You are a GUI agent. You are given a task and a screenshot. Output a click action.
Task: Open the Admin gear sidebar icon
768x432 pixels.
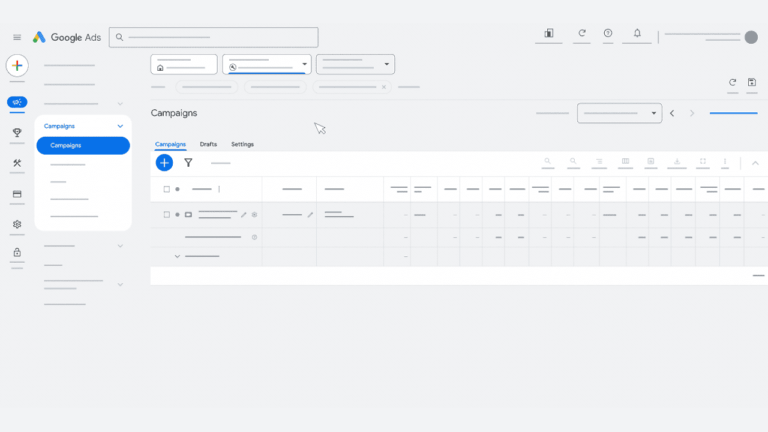click(17, 224)
